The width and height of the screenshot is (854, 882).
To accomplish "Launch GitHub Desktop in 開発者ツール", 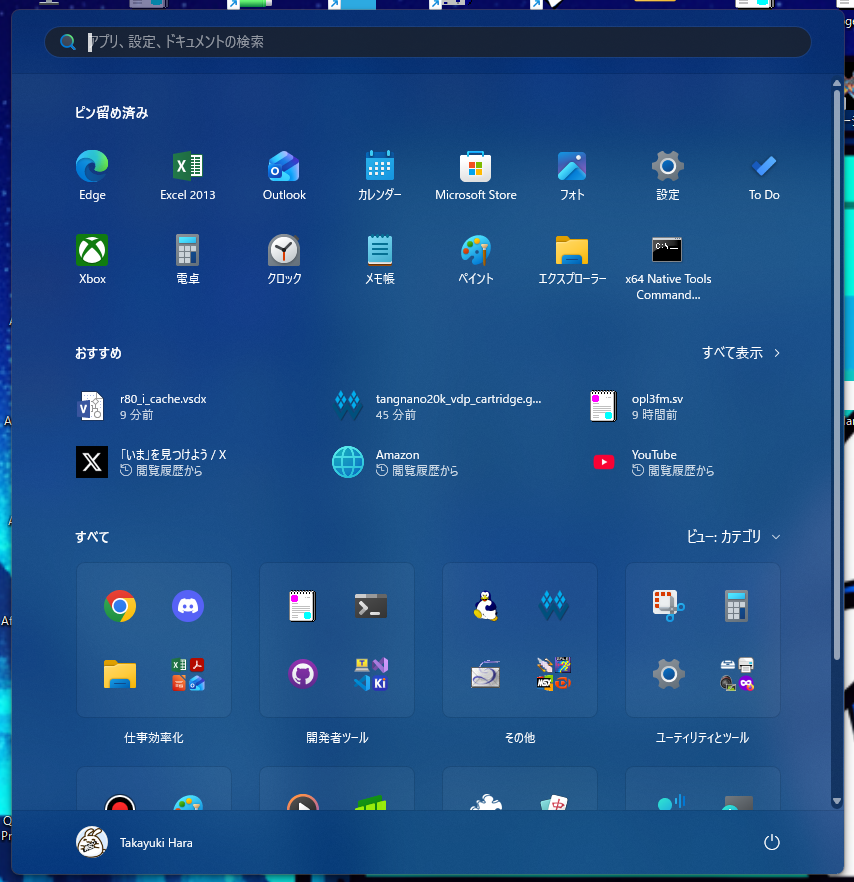I will [x=303, y=674].
